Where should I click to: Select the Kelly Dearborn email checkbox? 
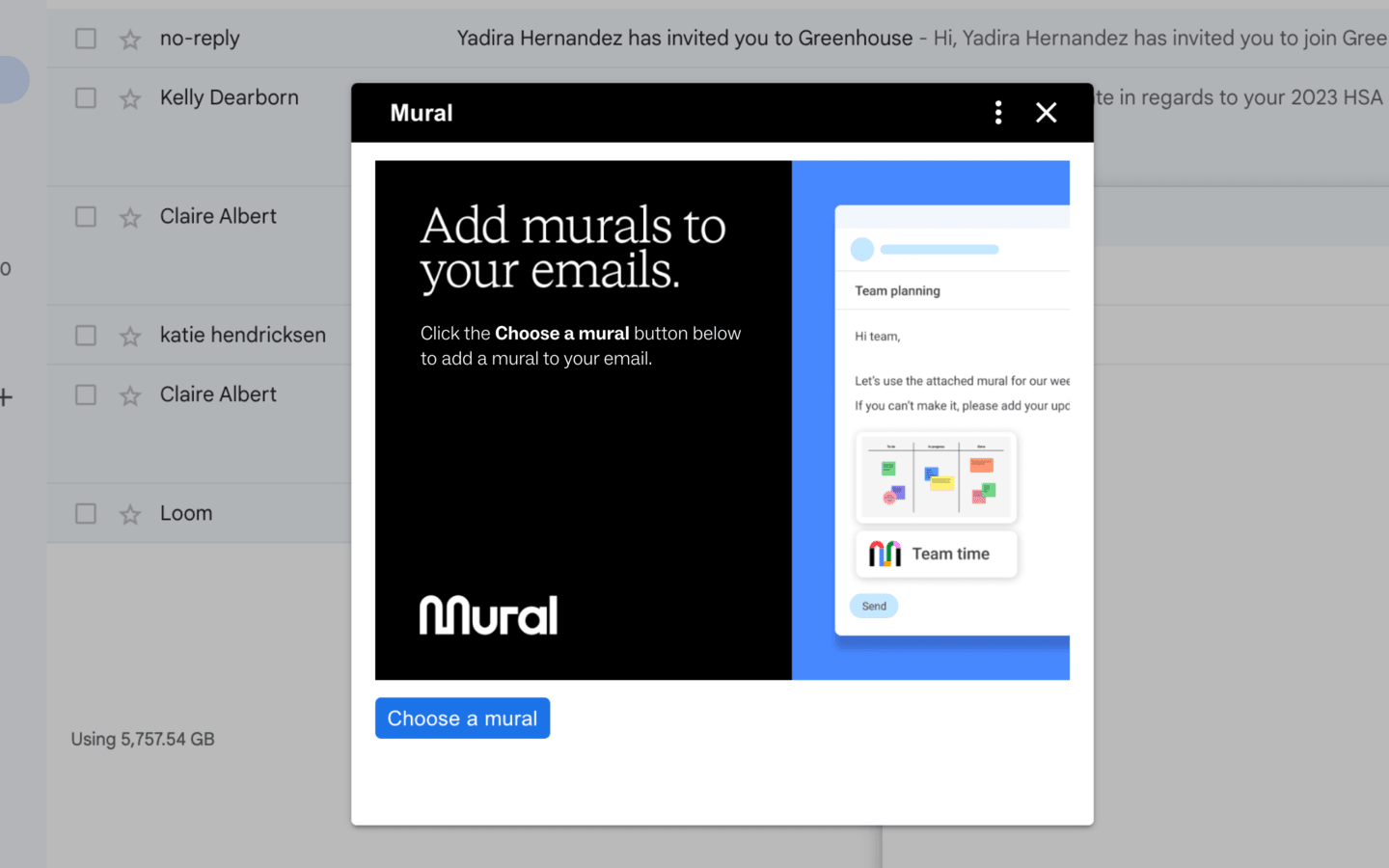pos(86,97)
